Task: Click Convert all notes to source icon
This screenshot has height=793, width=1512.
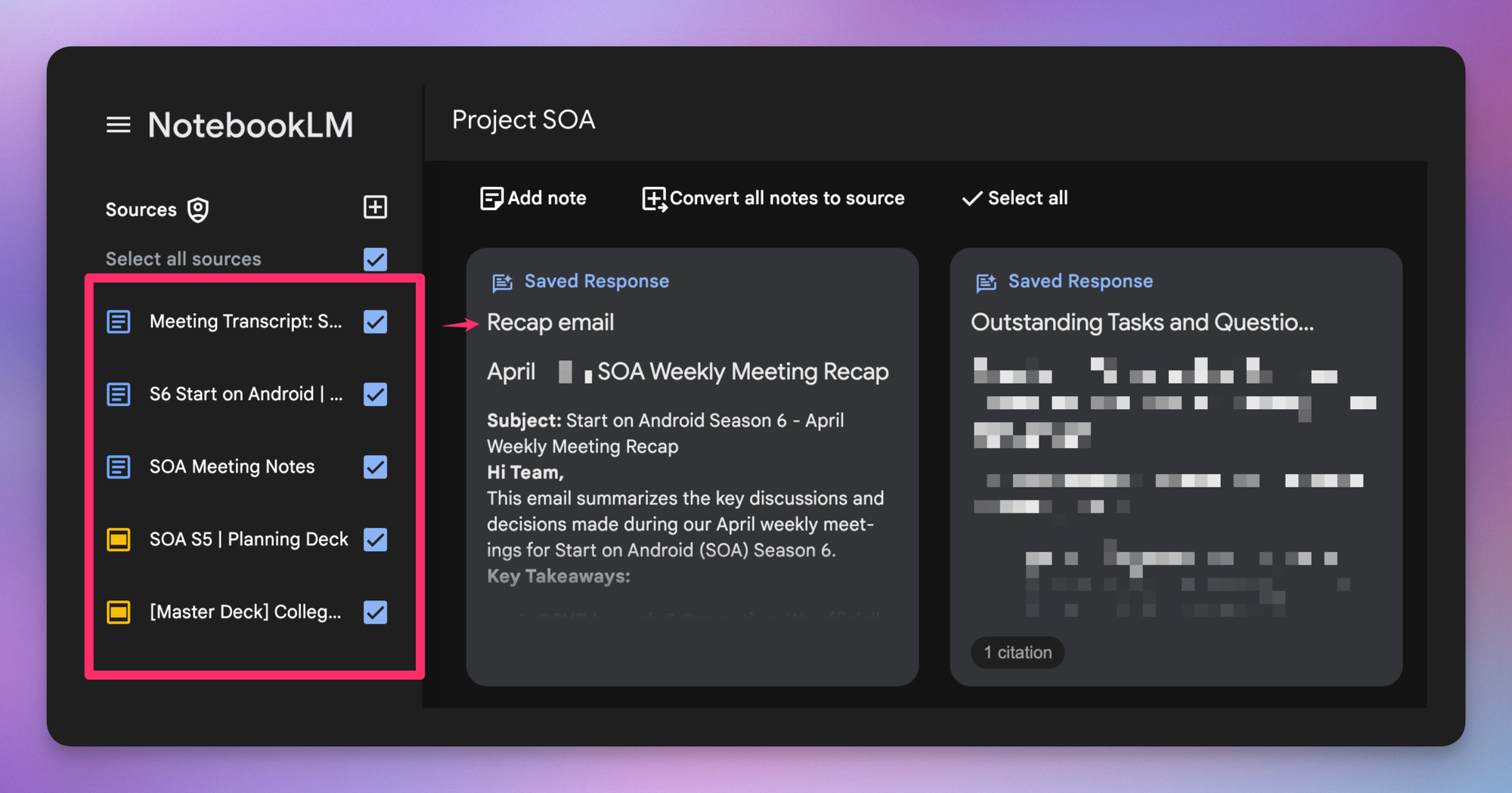Action: [654, 199]
